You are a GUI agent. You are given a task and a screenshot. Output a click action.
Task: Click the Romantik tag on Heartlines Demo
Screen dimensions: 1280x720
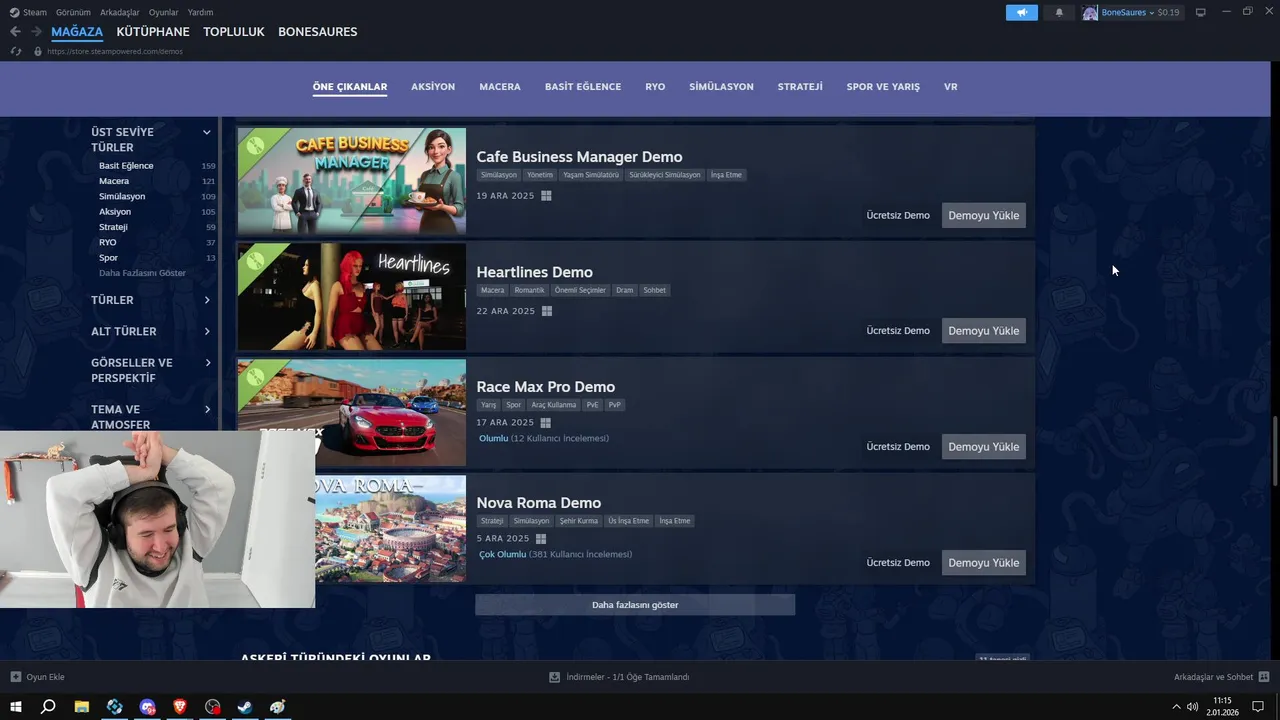tap(530, 290)
